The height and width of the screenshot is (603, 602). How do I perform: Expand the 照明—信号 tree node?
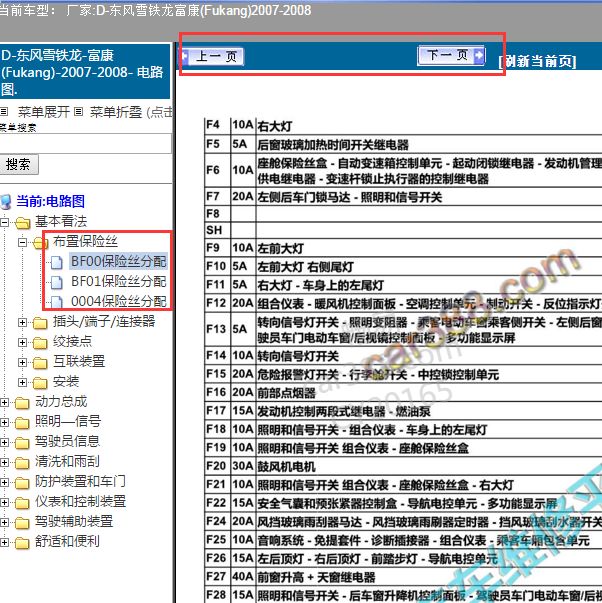(4, 422)
